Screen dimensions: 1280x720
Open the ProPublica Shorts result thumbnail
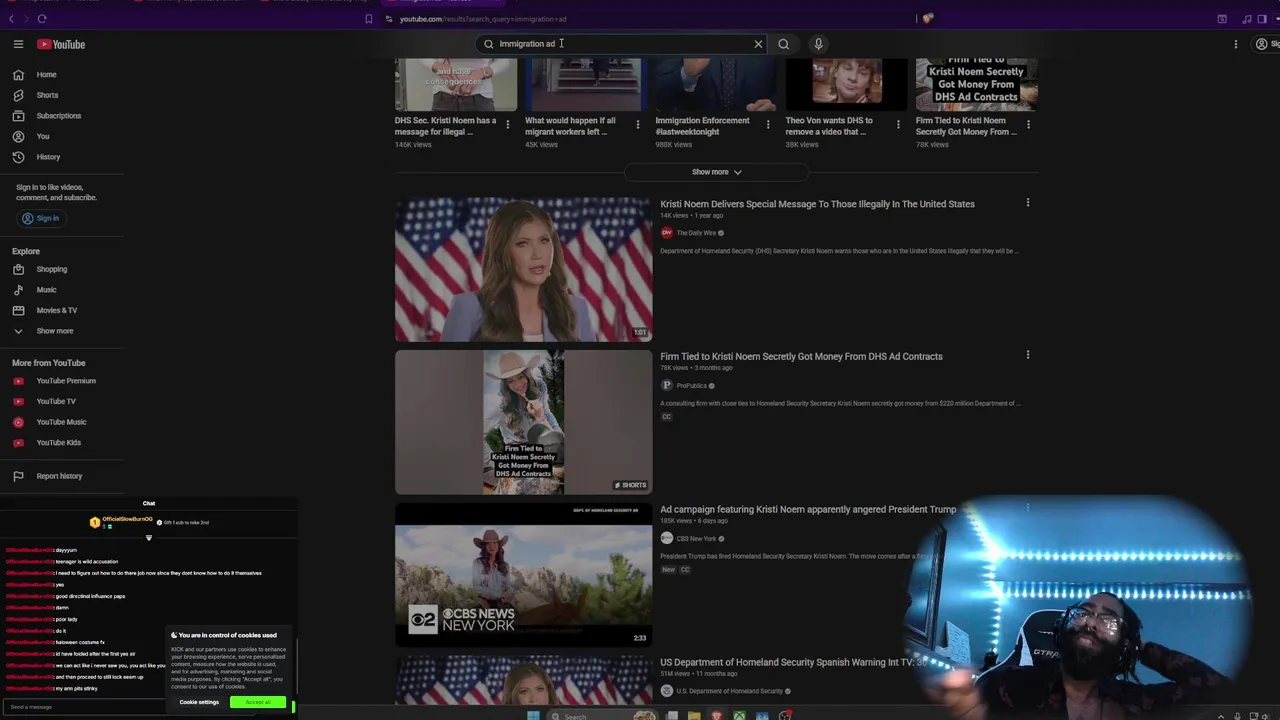523,422
